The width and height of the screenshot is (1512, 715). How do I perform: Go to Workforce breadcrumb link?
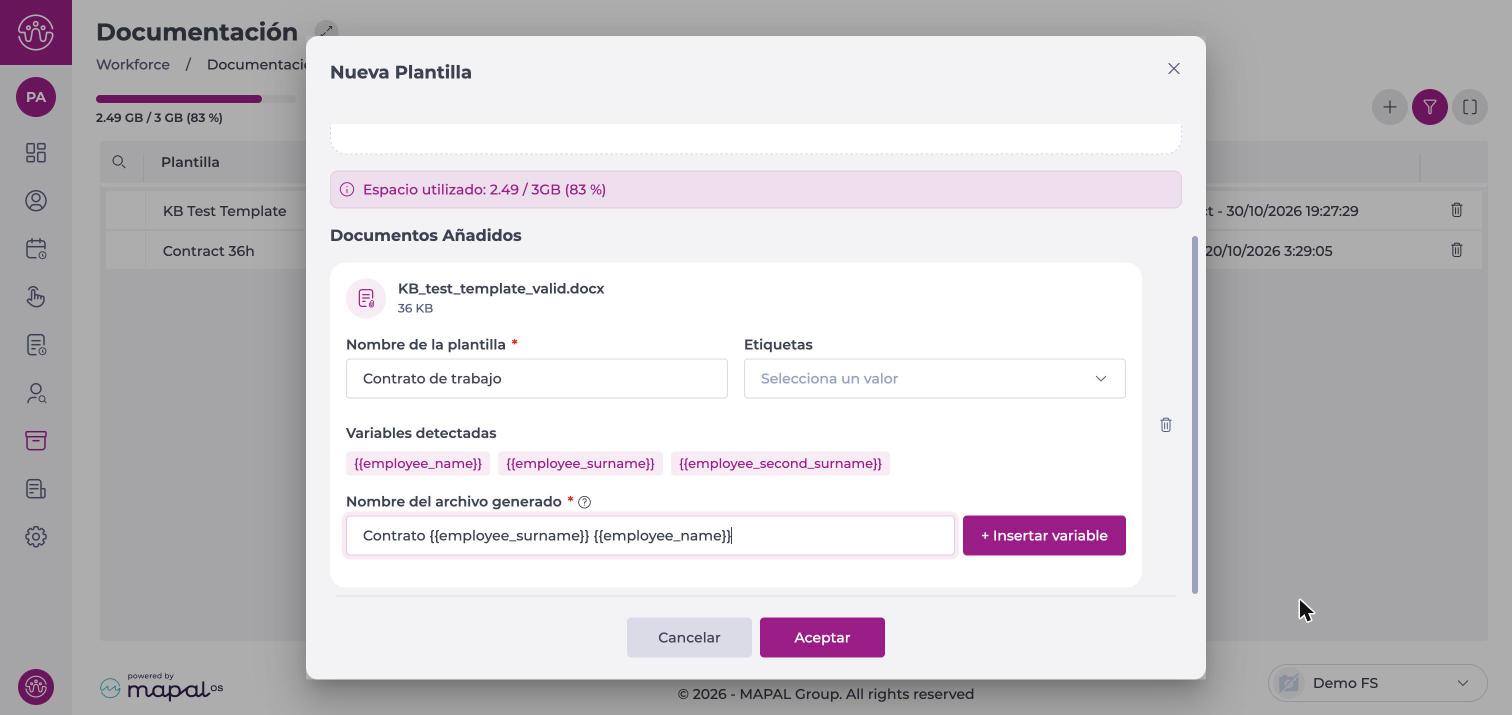133,64
